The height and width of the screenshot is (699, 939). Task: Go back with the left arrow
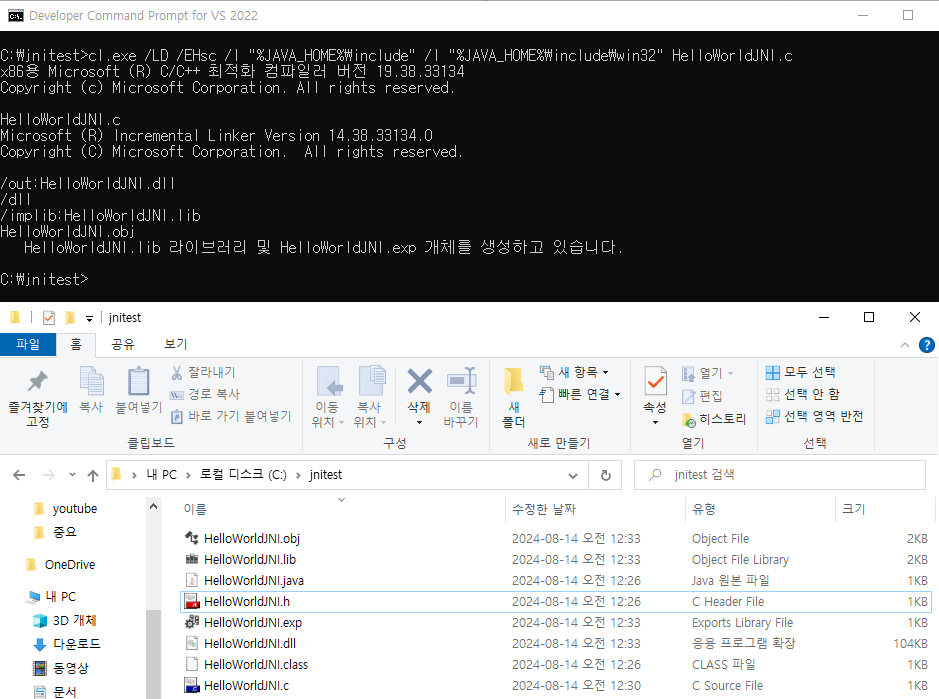[19, 475]
